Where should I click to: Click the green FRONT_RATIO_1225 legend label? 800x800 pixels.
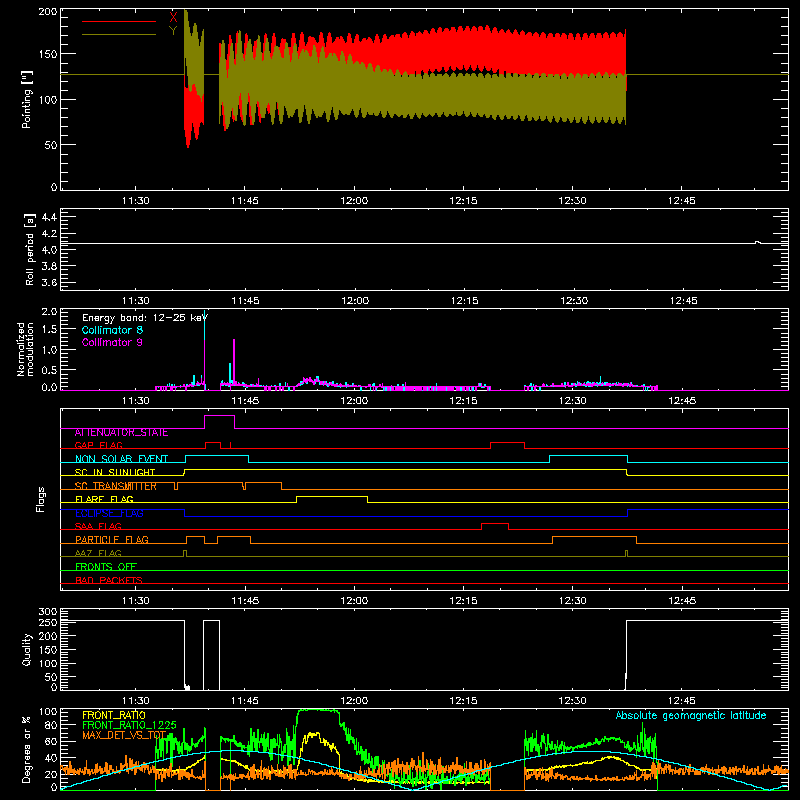[x=129, y=725]
